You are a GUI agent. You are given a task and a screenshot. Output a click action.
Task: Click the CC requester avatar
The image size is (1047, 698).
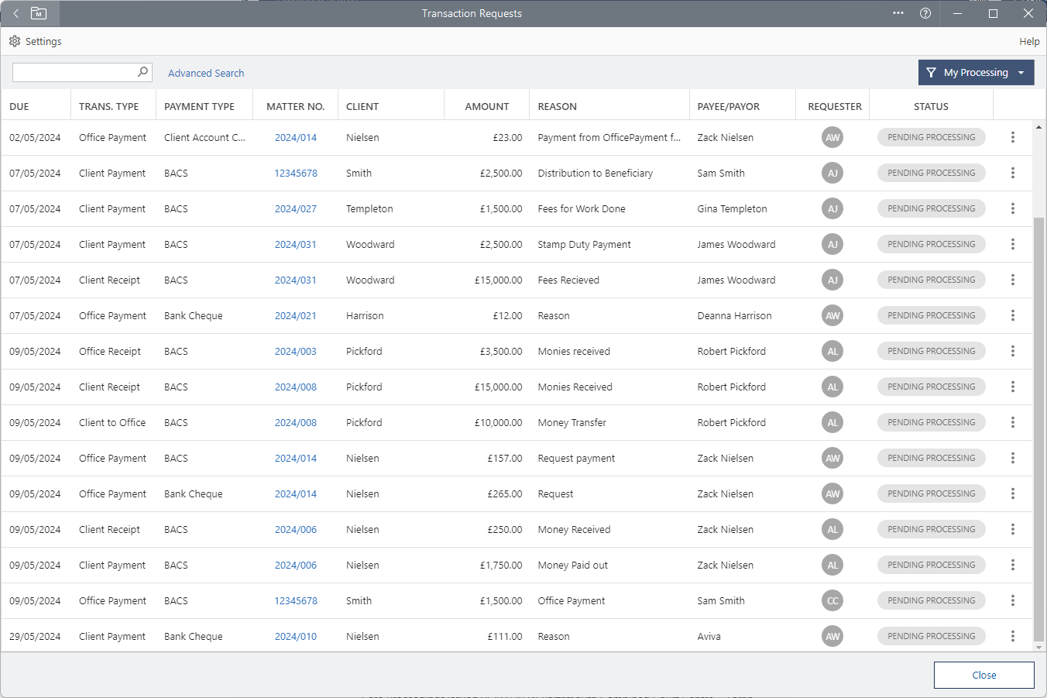click(832, 601)
